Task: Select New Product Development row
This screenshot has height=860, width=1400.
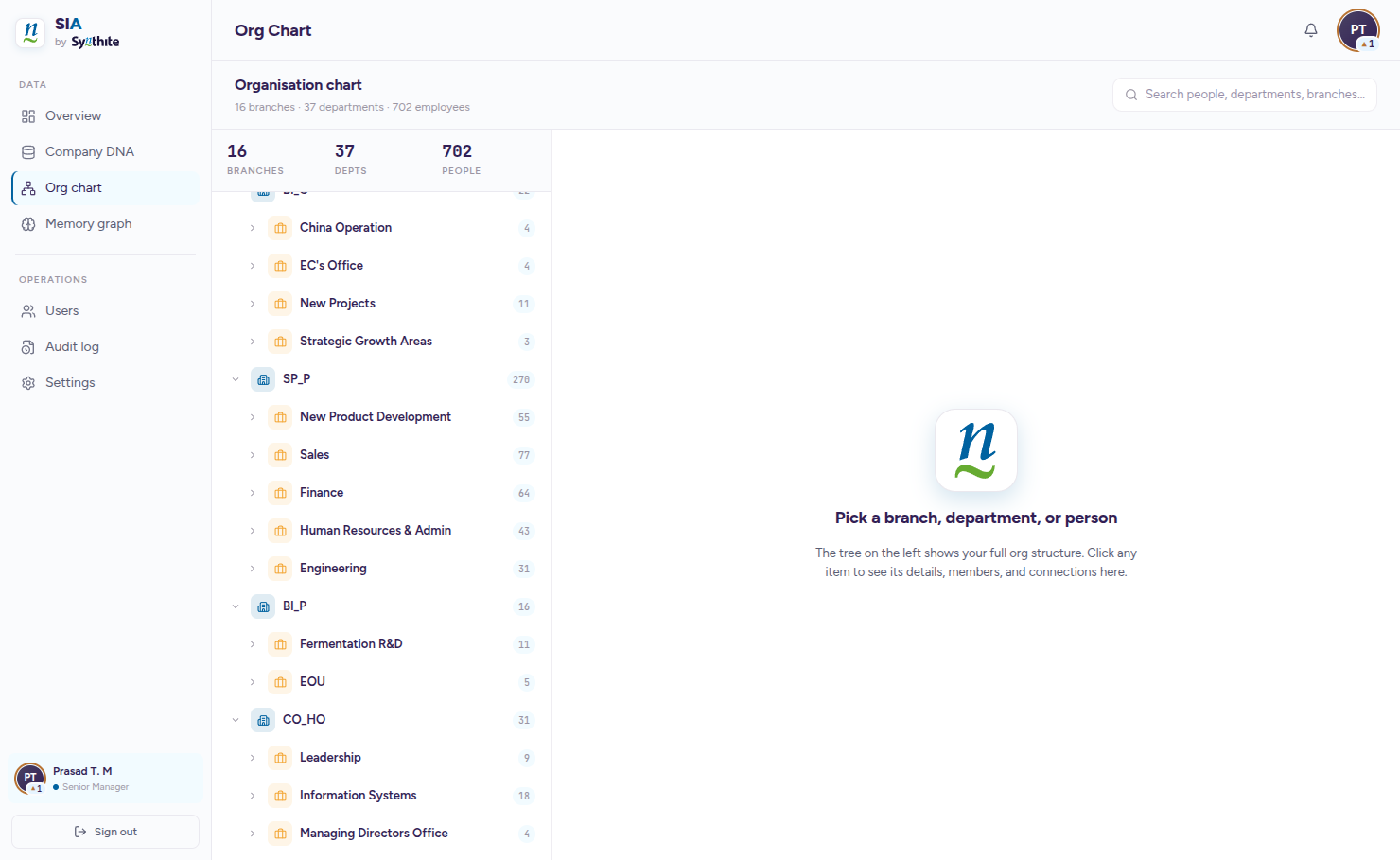Action: point(382,417)
